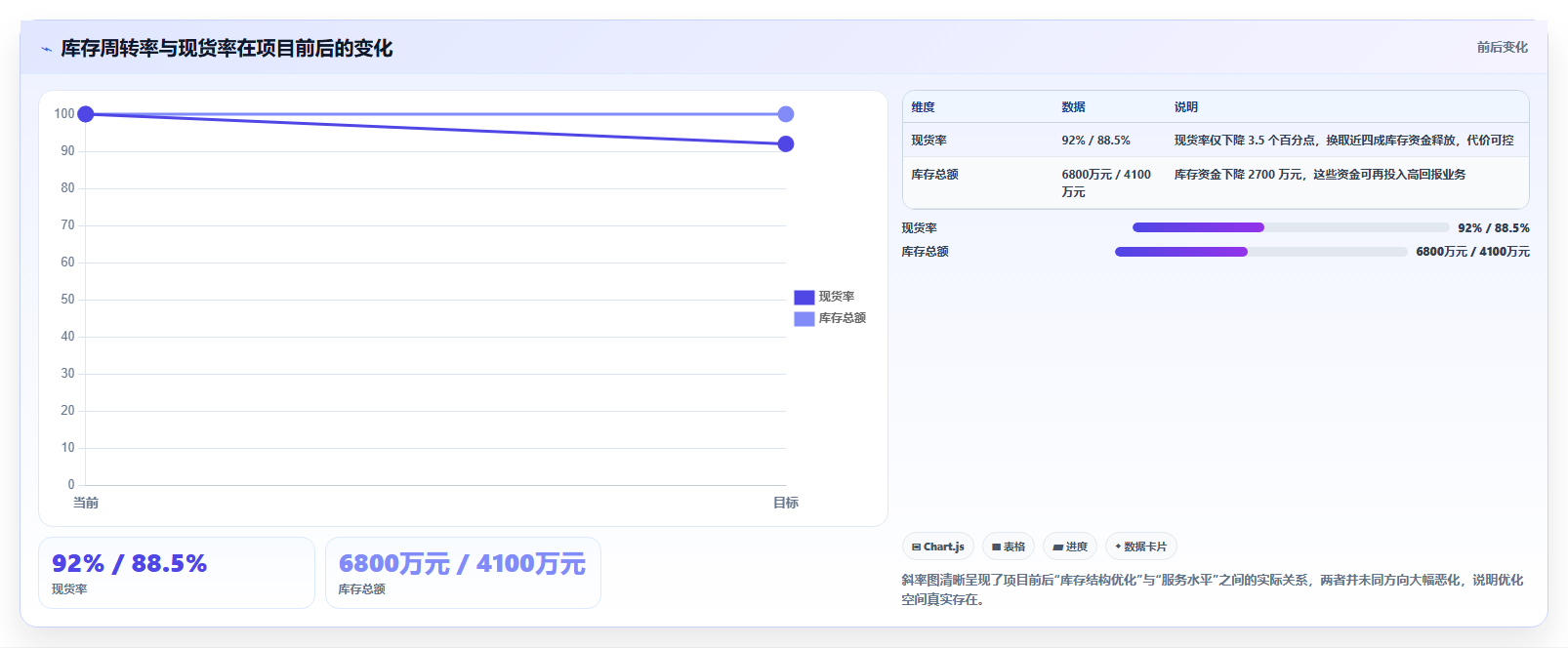Toggle the 库存总额 series via its legend swatch
Screen dimensions: 1568x648
804,318
